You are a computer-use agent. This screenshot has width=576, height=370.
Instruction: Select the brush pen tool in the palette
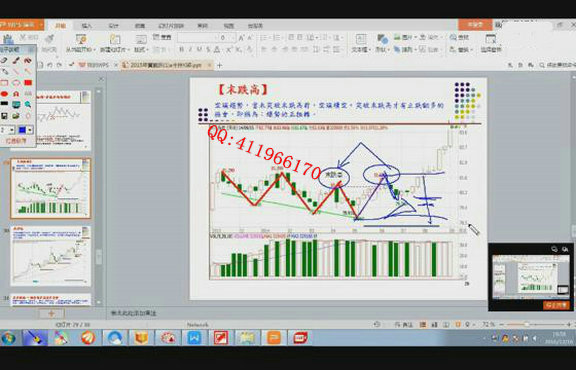pyautogui.click(x=16, y=60)
